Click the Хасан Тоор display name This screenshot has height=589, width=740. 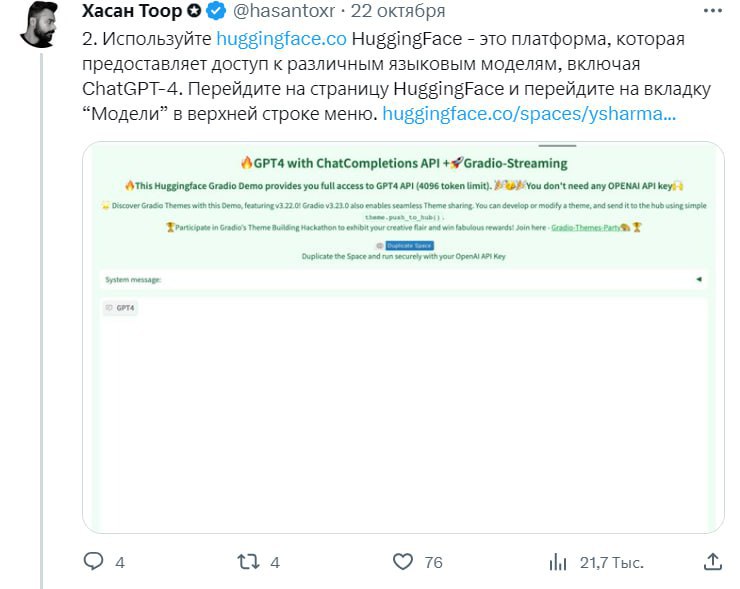pyautogui.click(x=132, y=12)
